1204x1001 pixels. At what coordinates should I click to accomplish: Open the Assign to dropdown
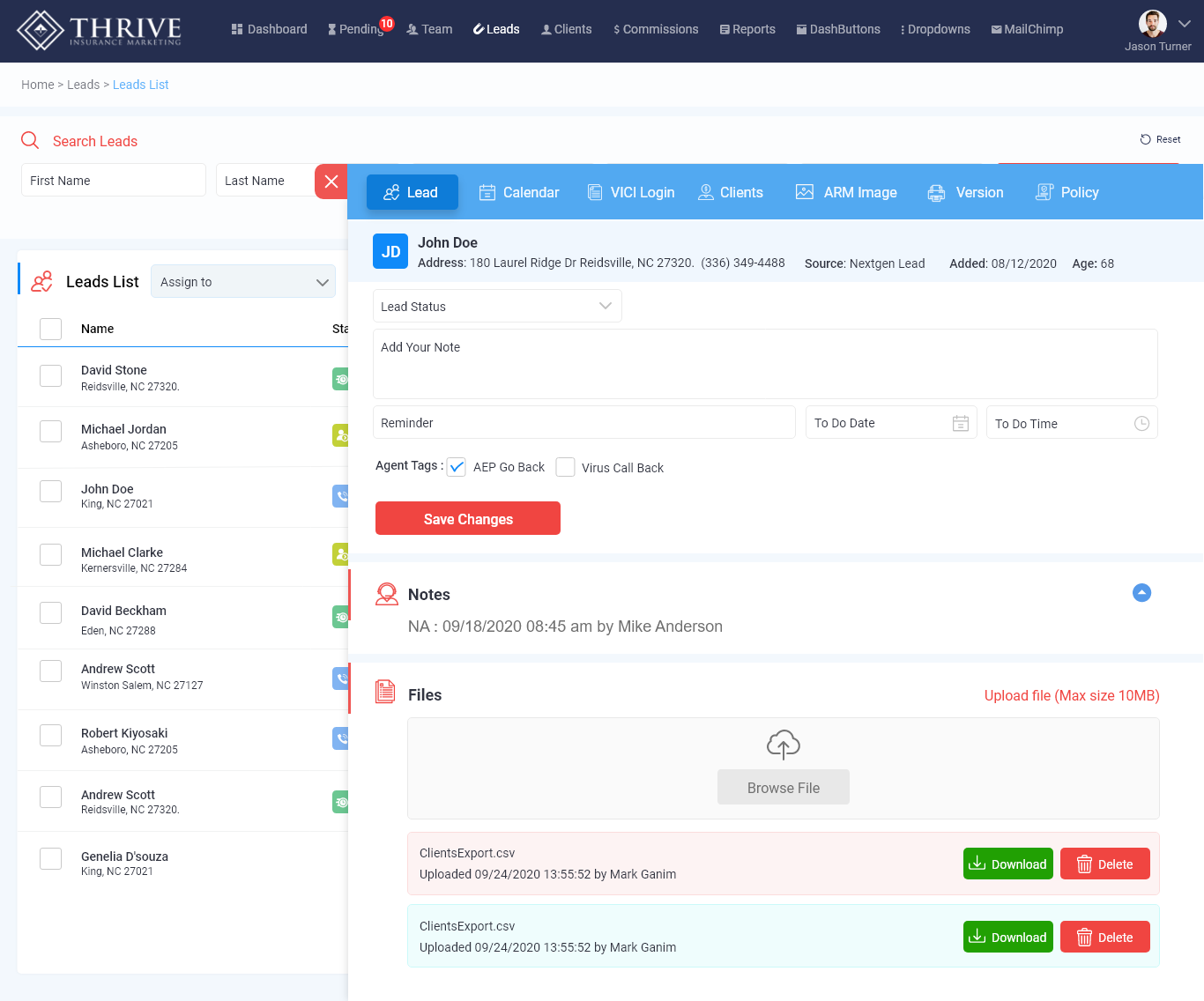click(x=243, y=282)
